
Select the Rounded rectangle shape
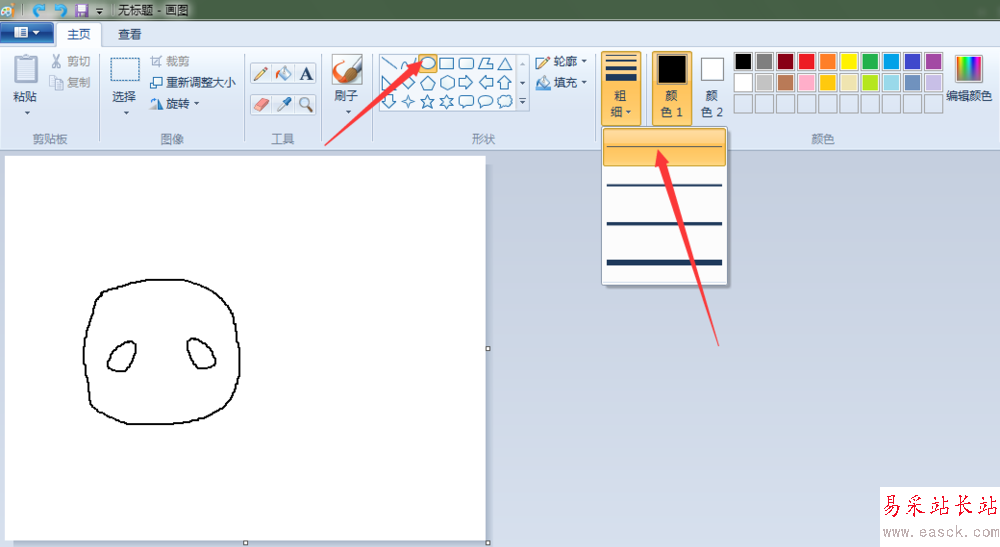pos(466,63)
